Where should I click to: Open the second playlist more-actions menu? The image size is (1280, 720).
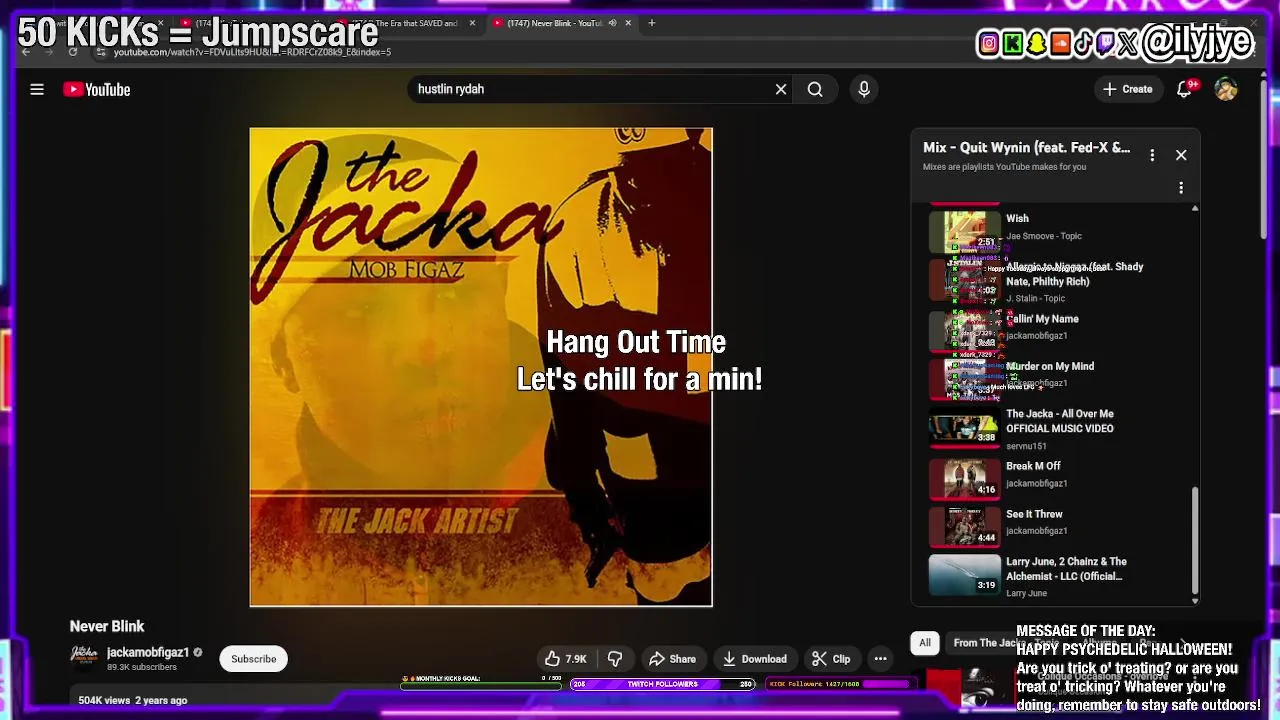point(1181,188)
